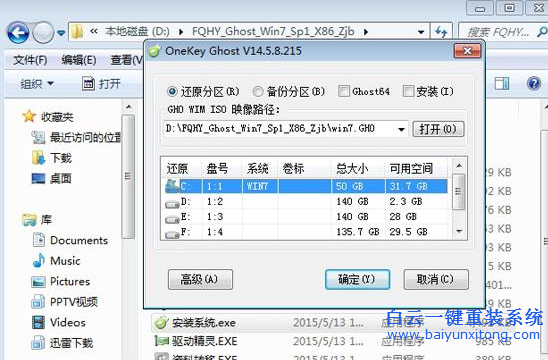Open the recent locations dropdown arrow
Image resolution: width=548 pixels, height=360 pixels.
coord(61,33)
